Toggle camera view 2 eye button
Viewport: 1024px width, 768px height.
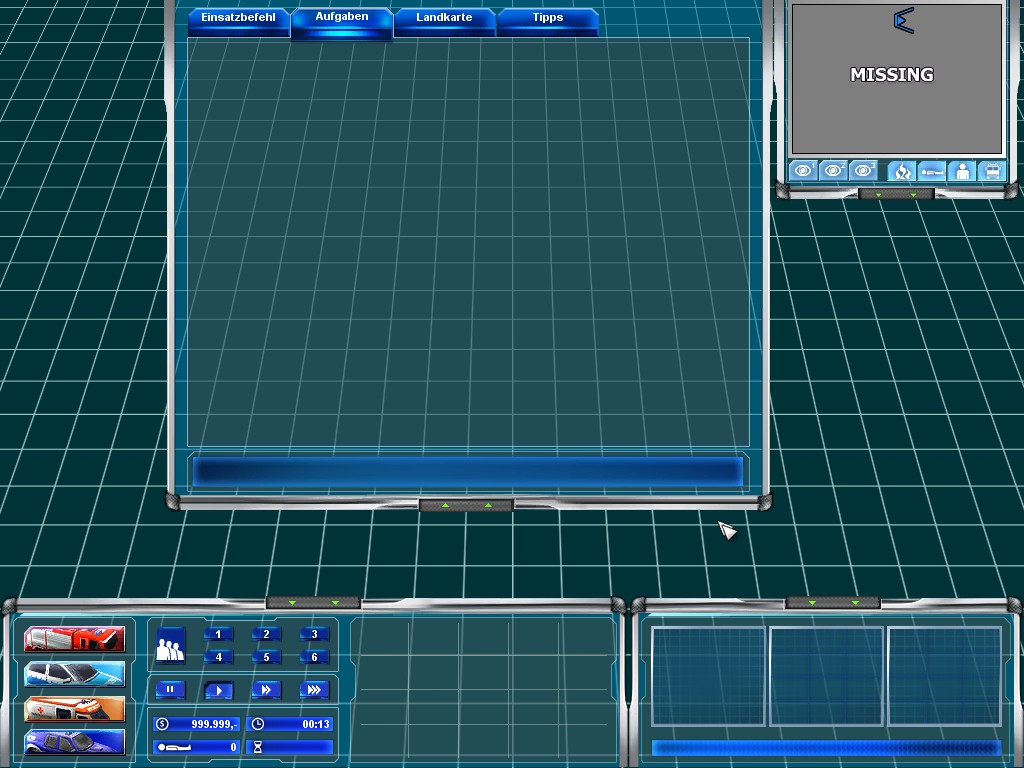tap(833, 171)
